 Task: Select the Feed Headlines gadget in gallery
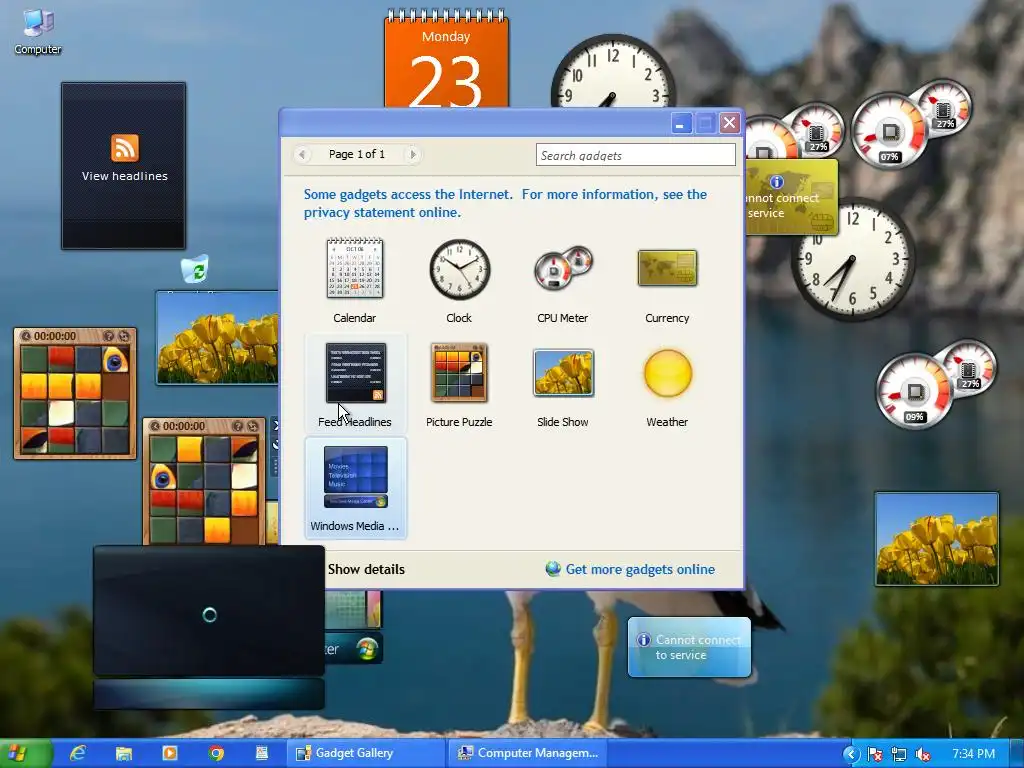[x=355, y=384]
